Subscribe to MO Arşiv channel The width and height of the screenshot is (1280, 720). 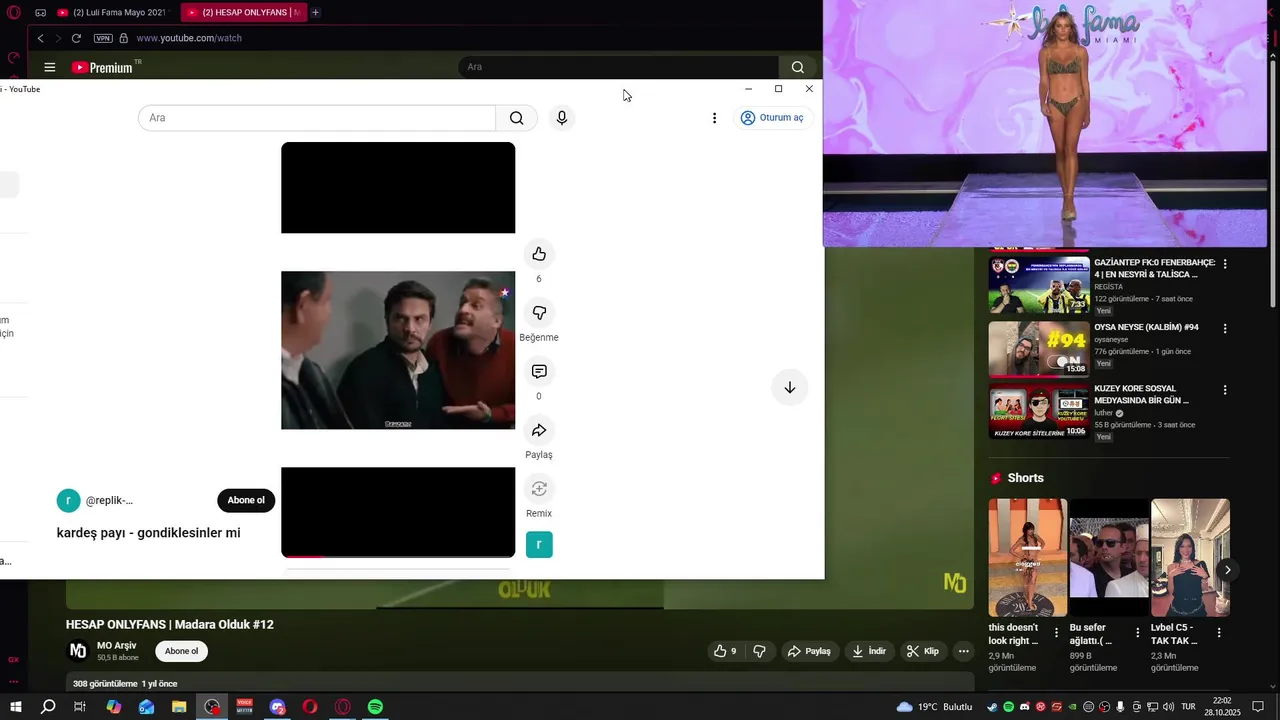[181, 651]
